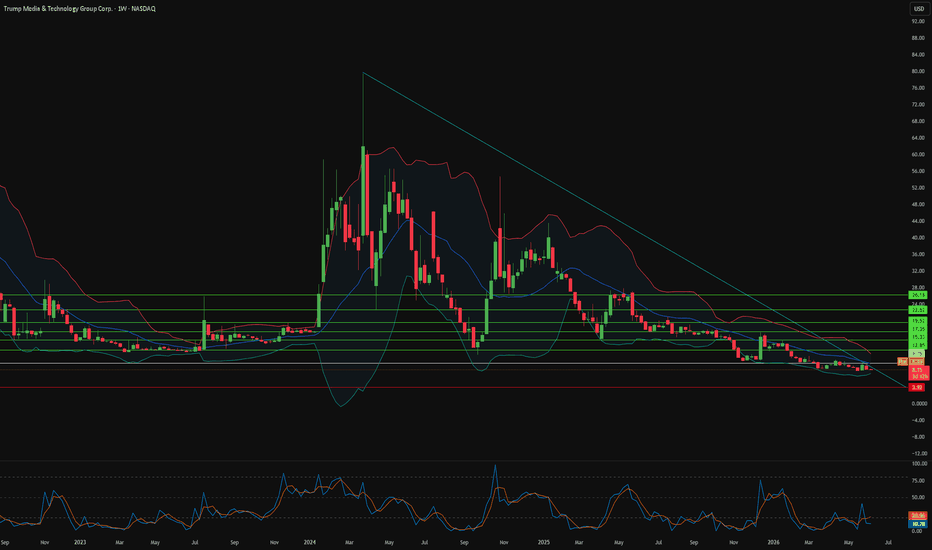Image resolution: width=932 pixels, height=550 pixels.
Task: Click the 50.00 oscillator scale label
Action: click(918, 498)
